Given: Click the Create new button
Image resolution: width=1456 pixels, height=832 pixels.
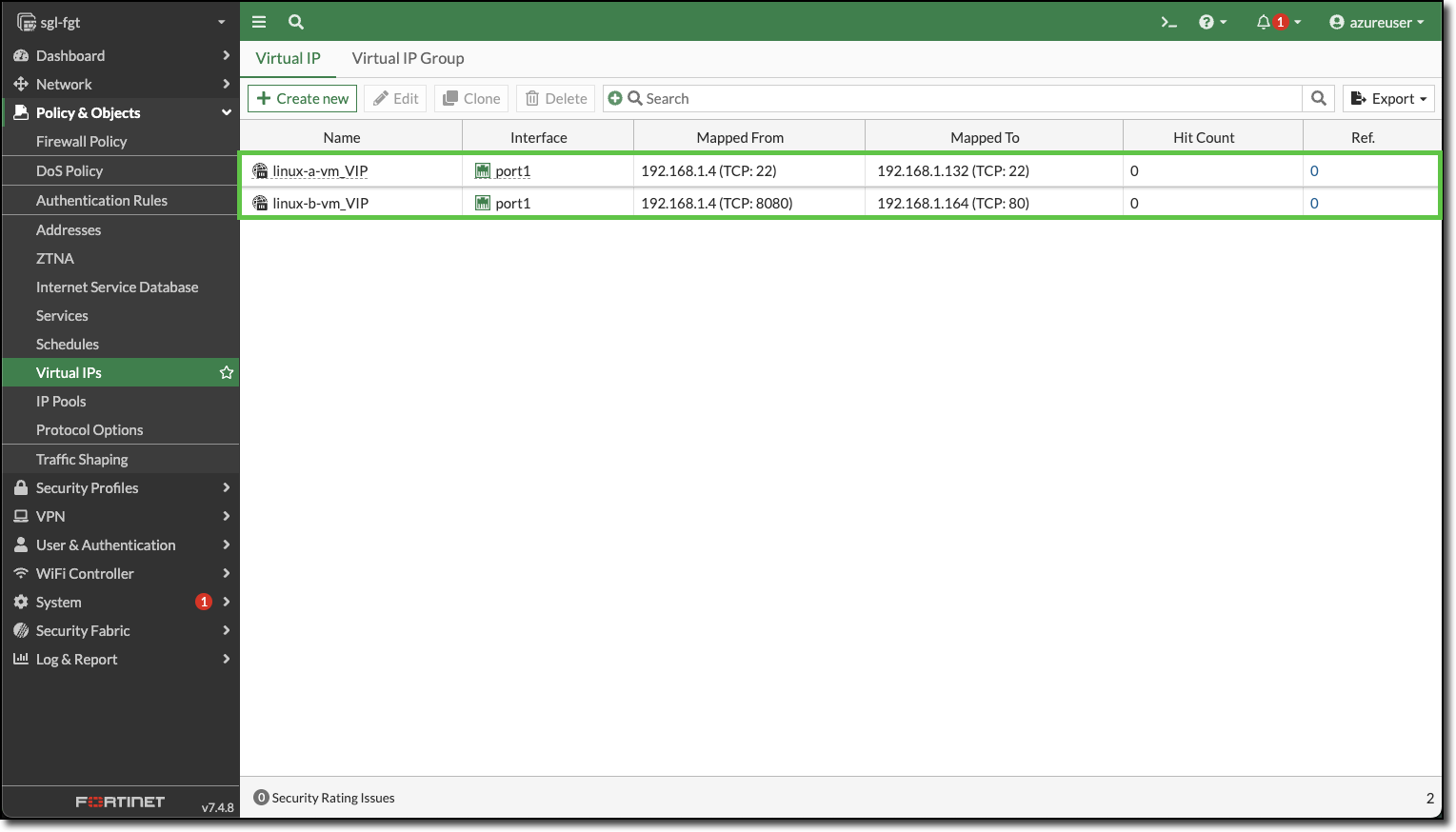Looking at the screenshot, I should [x=302, y=98].
